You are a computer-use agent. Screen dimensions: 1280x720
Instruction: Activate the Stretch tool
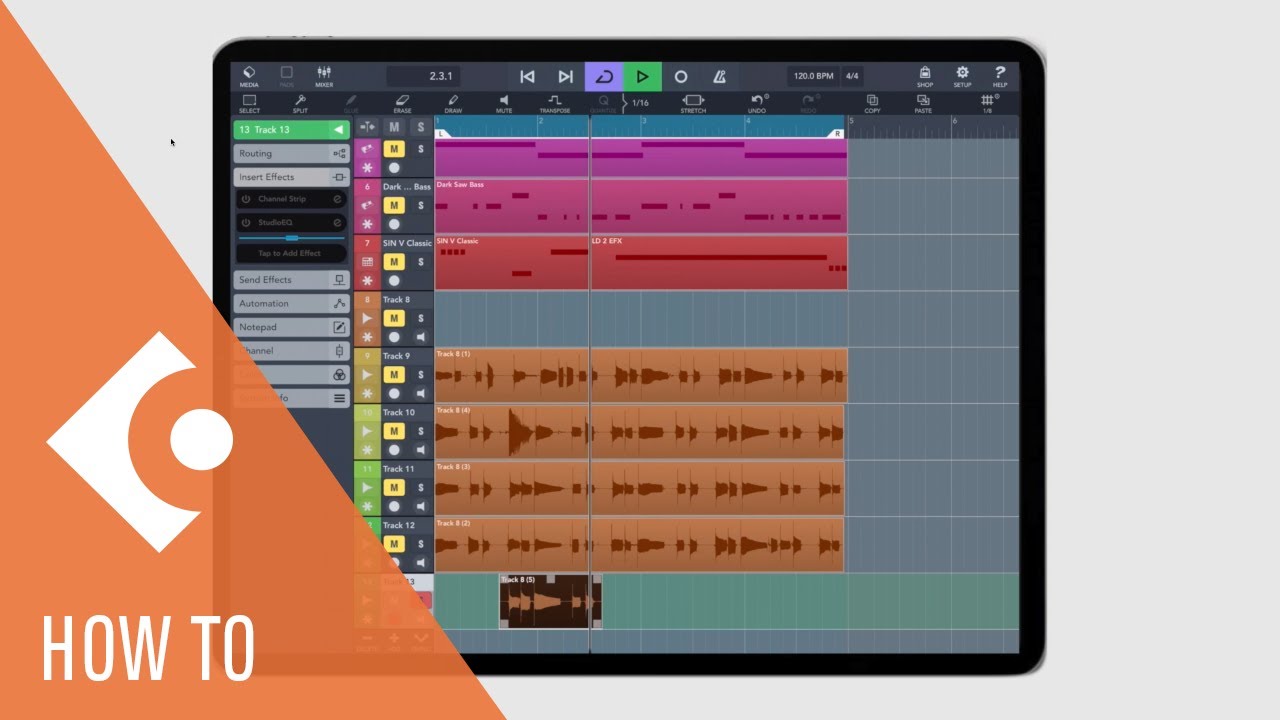693,103
